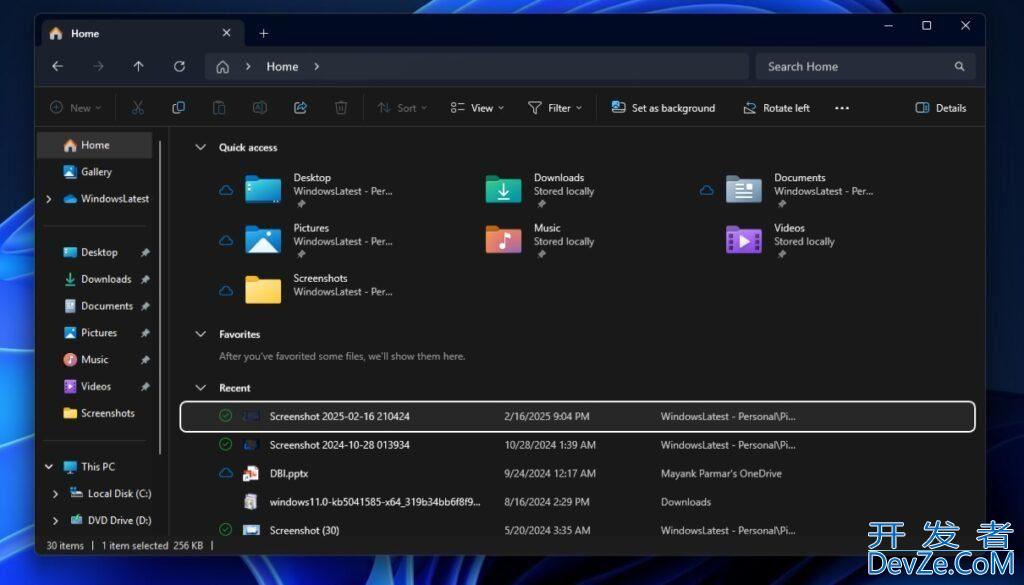Image resolution: width=1024 pixels, height=585 pixels.
Task: Select Home in the navigation pane
Action: click(x=95, y=145)
